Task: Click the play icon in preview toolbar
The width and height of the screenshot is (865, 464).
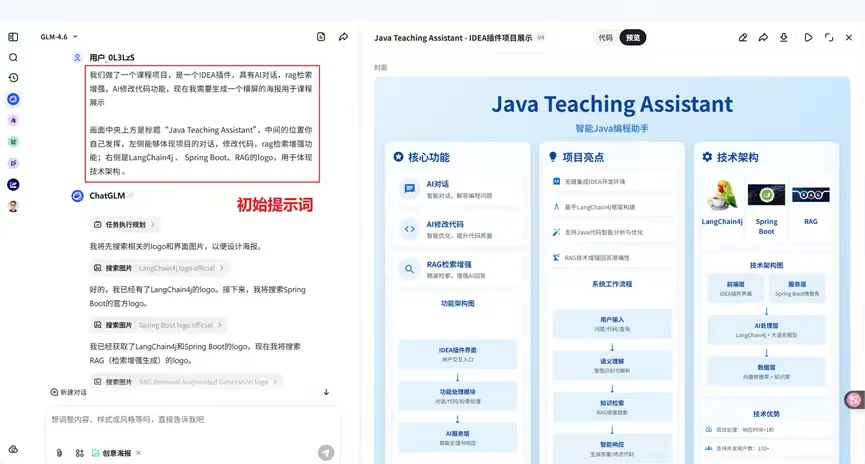Action: tap(808, 38)
